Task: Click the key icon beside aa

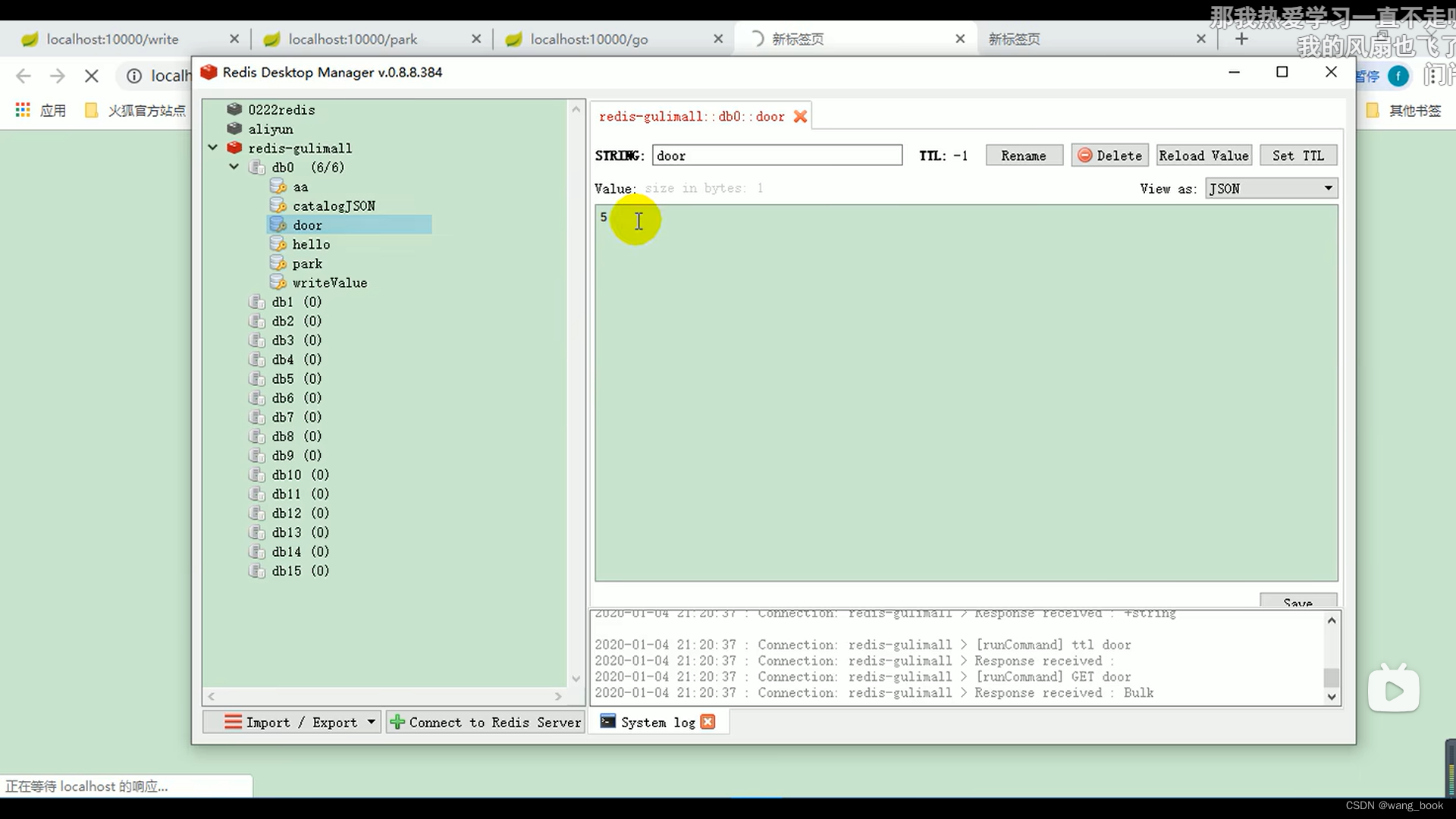Action: (x=278, y=187)
